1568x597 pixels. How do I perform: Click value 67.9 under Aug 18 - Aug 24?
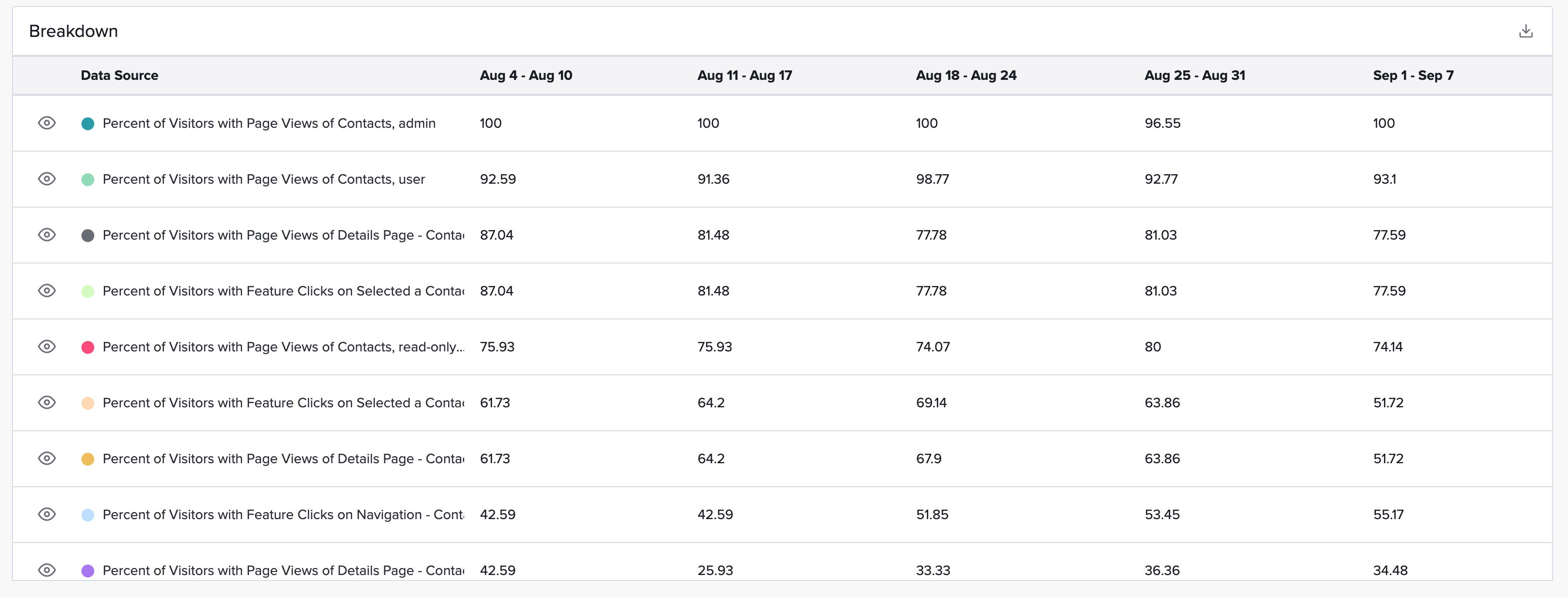click(x=929, y=459)
